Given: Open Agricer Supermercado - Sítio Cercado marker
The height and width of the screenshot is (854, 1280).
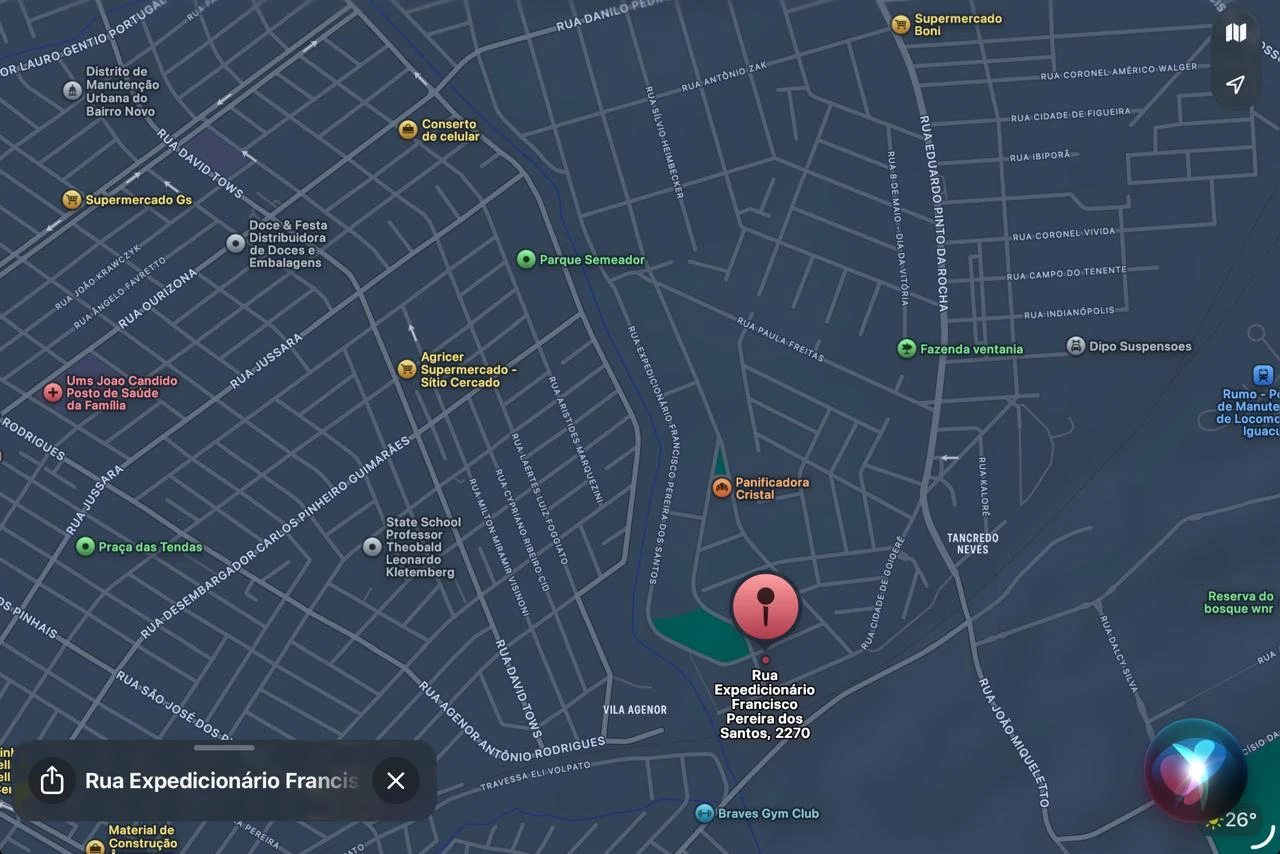Looking at the screenshot, I should point(406,369).
